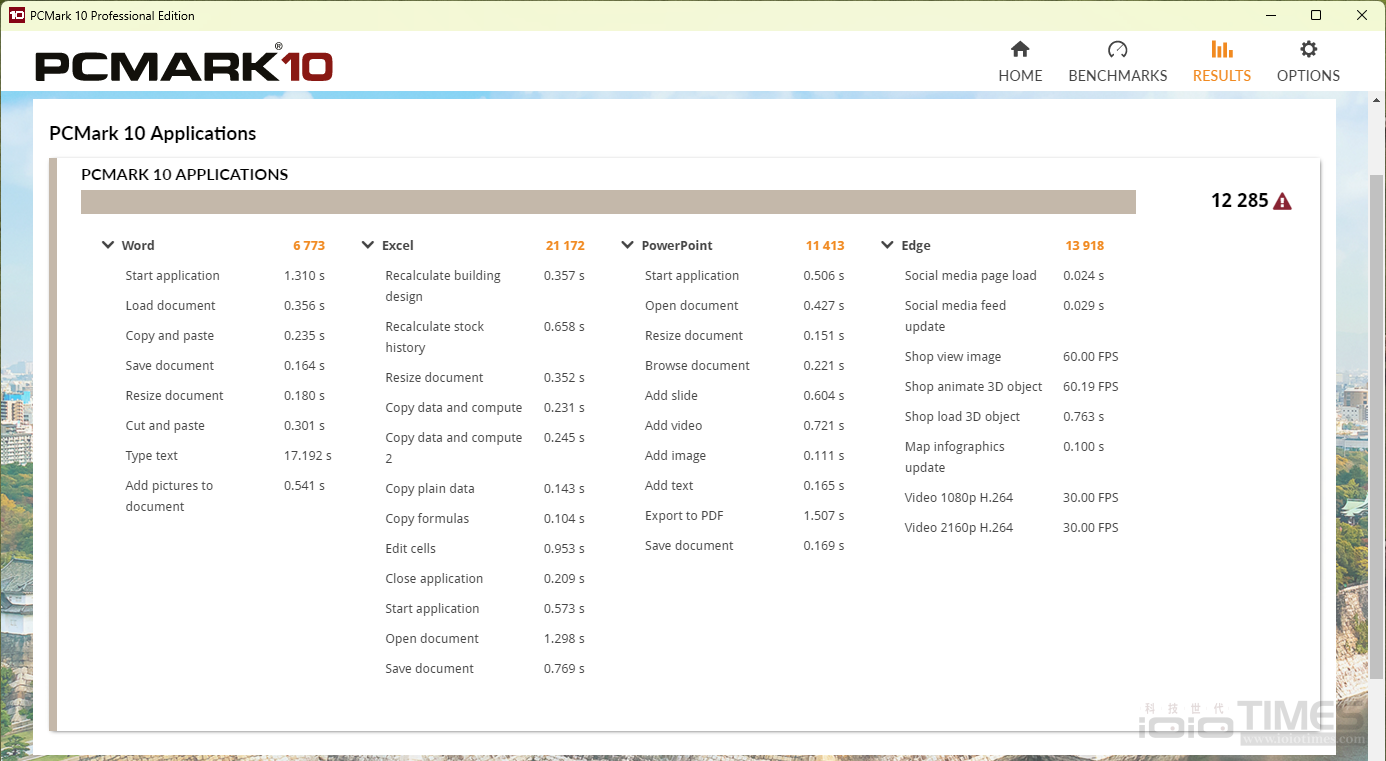Click 'Close application' in Excel list
Screen dimensions: 1386x761
pyautogui.click(x=434, y=579)
